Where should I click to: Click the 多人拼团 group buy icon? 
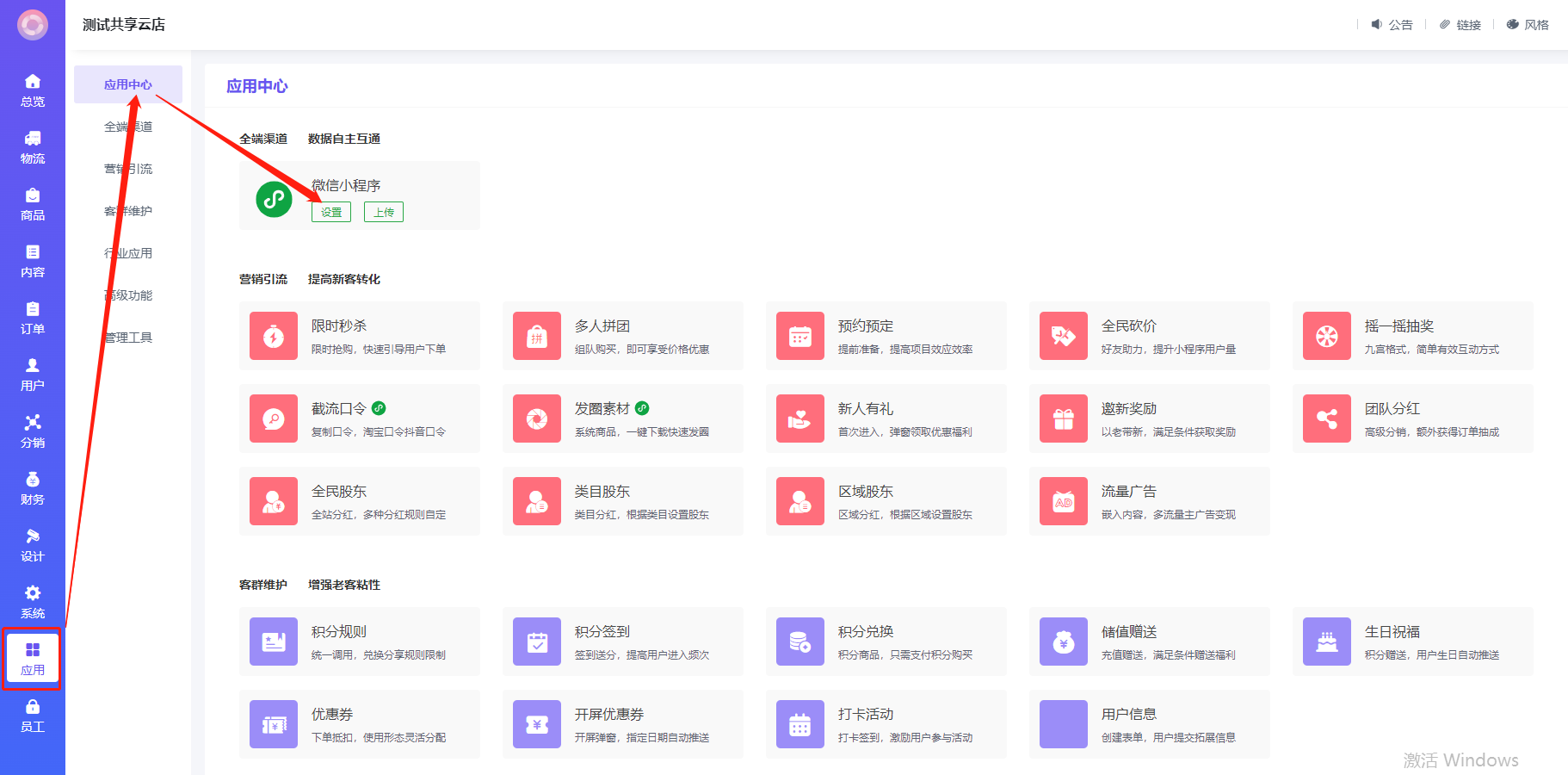tap(537, 336)
